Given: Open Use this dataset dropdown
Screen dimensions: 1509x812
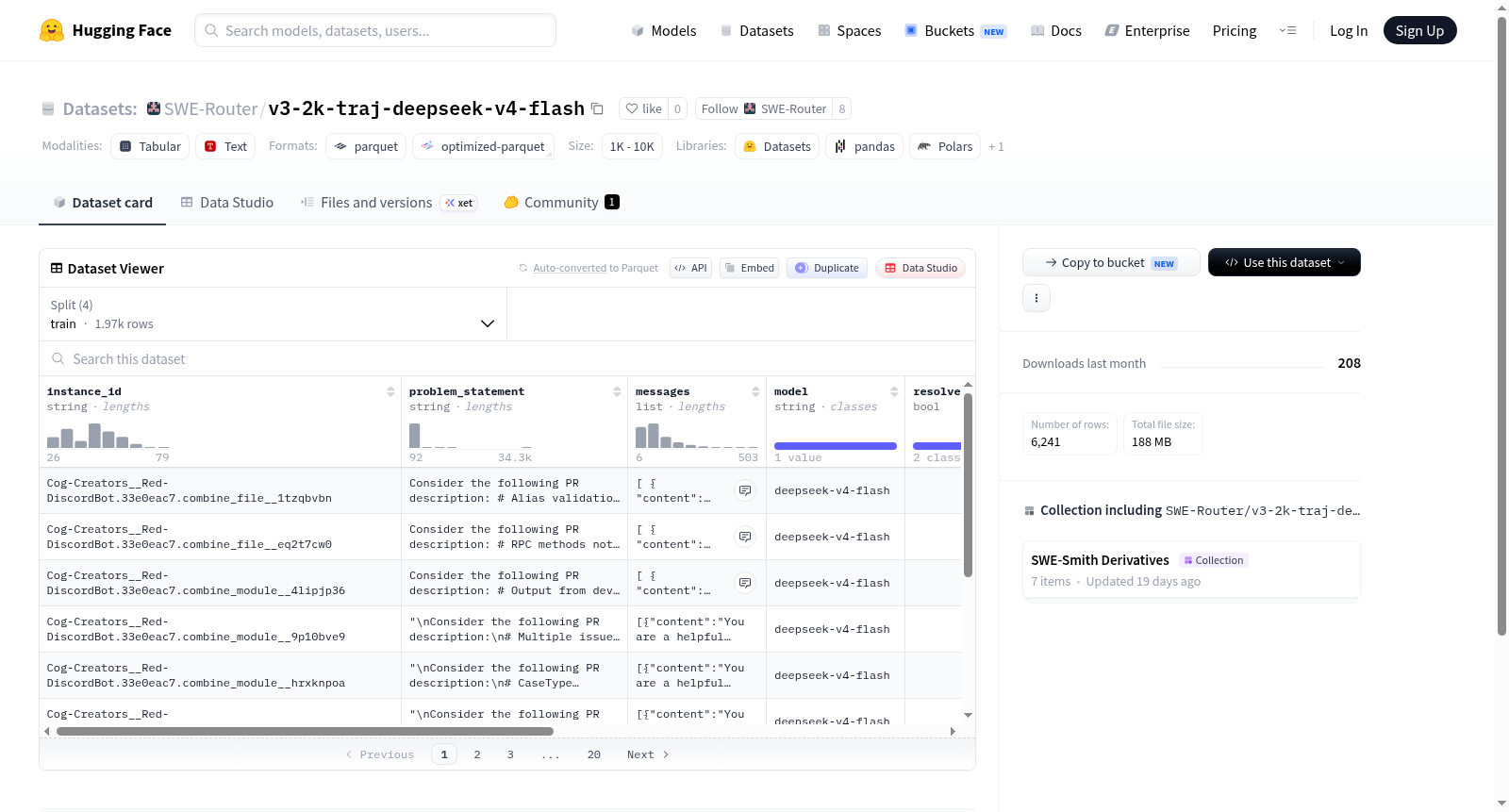Looking at the screenshot, I should pos(1285,262).
